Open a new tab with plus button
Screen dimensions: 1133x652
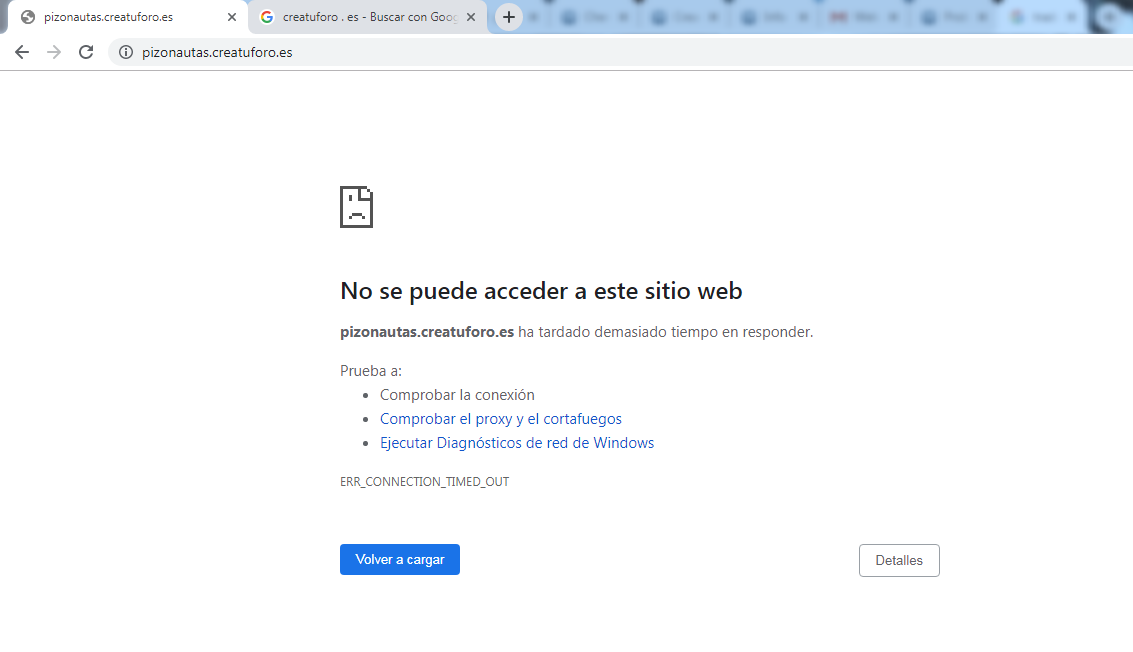tap(509, 17)
